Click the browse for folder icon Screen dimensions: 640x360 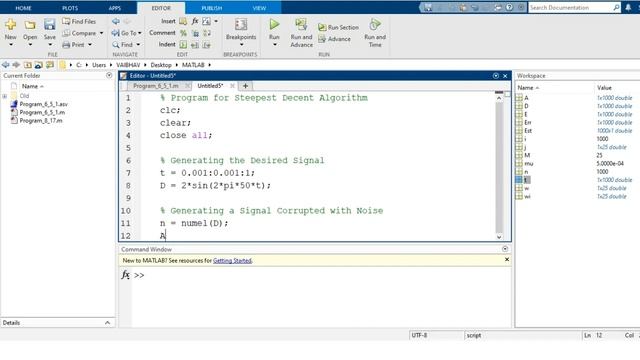(38, 64)
